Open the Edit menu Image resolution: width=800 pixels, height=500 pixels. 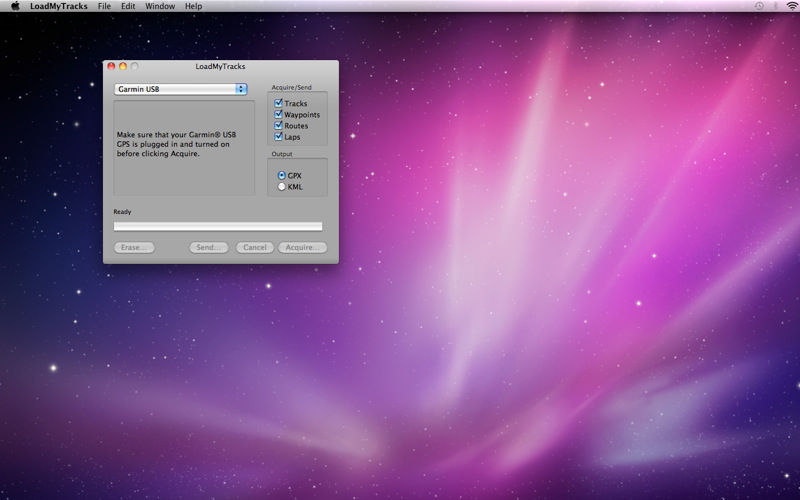128,6
